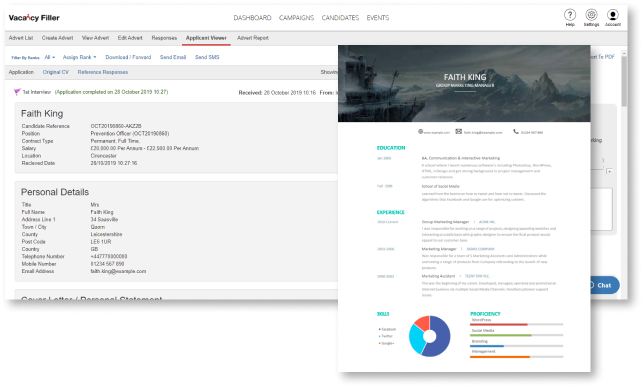This screenshot has height=387, width=643.
Task: Click the phone icon on CV
Action: click(515, 132)
